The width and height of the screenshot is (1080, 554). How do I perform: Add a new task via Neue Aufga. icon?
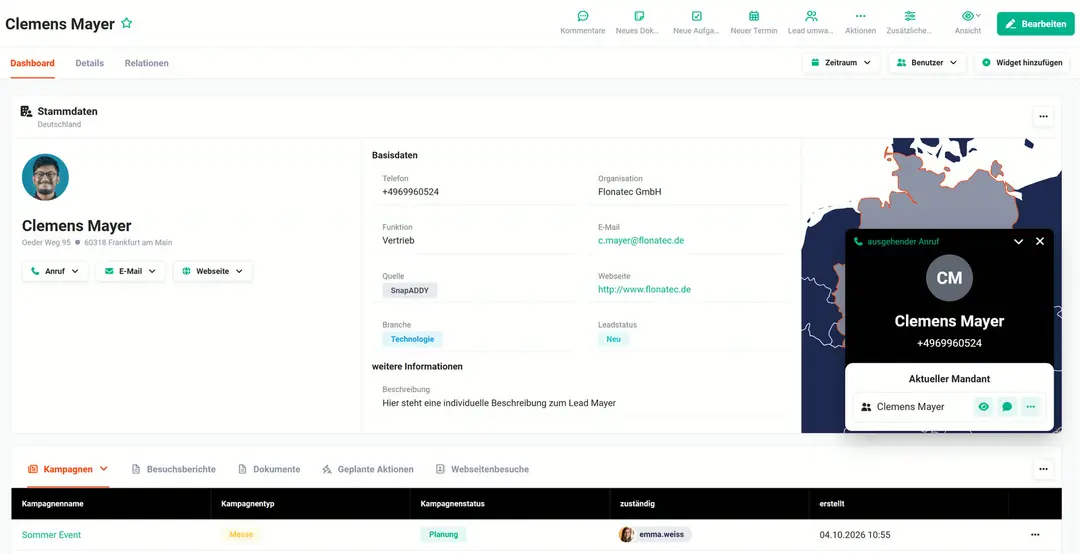click(696, 23)
